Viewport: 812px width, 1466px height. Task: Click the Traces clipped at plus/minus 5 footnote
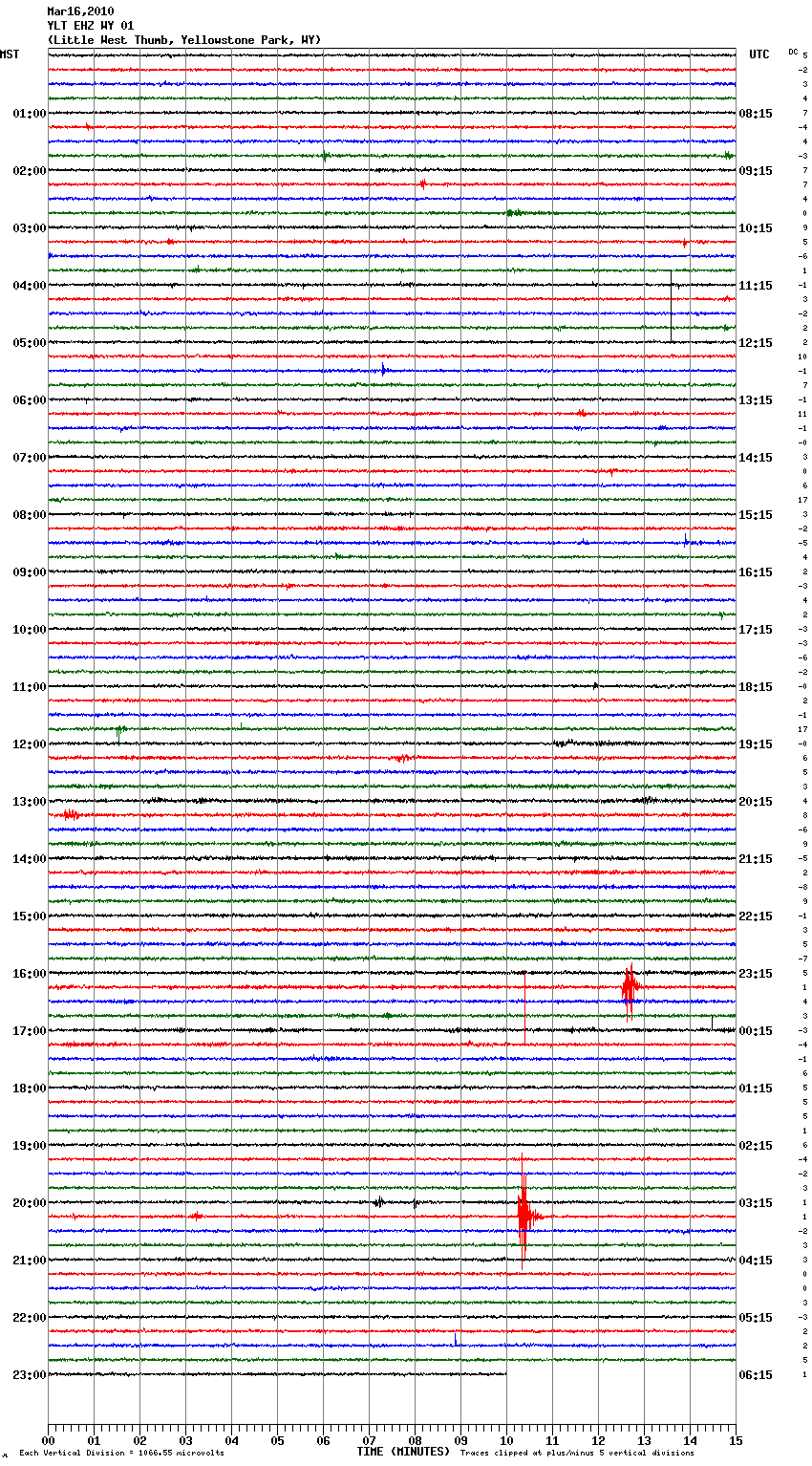click(577, 1453)
